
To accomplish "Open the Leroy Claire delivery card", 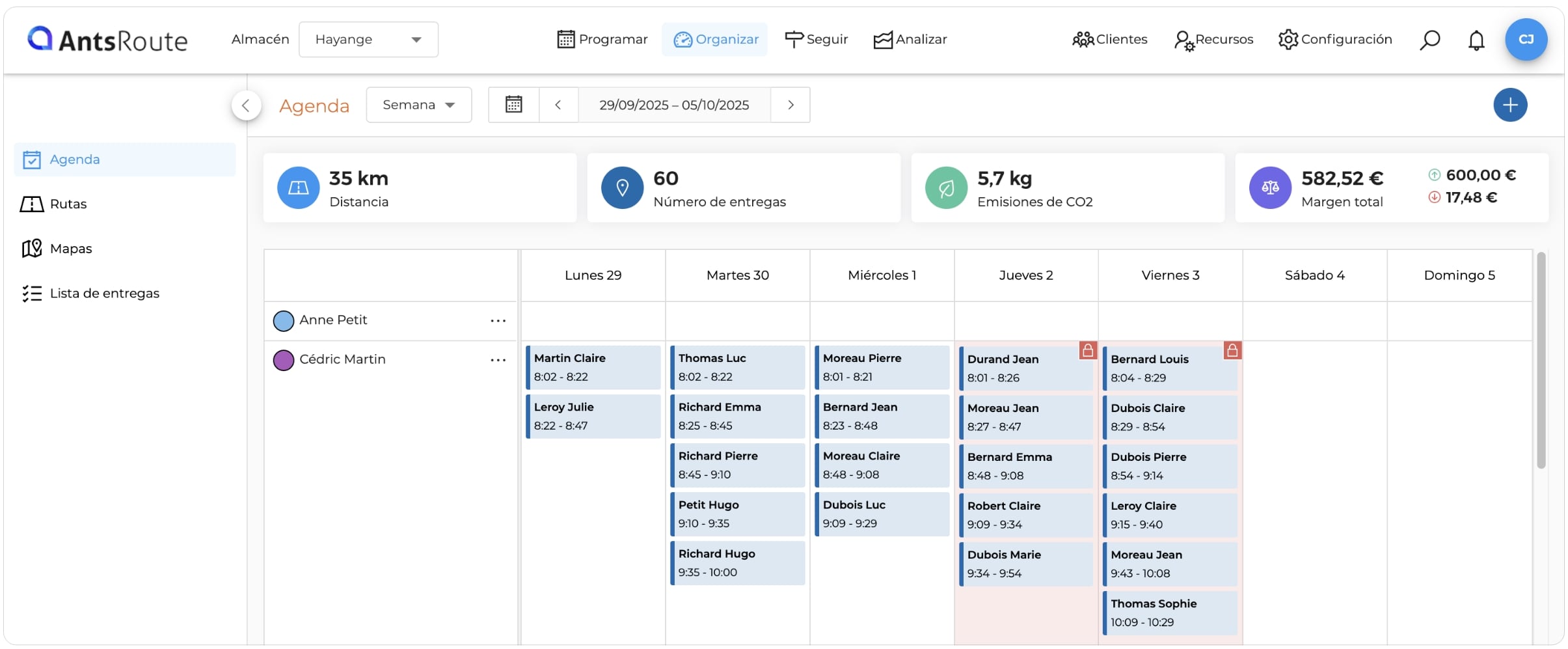I will pos(1170,515).
